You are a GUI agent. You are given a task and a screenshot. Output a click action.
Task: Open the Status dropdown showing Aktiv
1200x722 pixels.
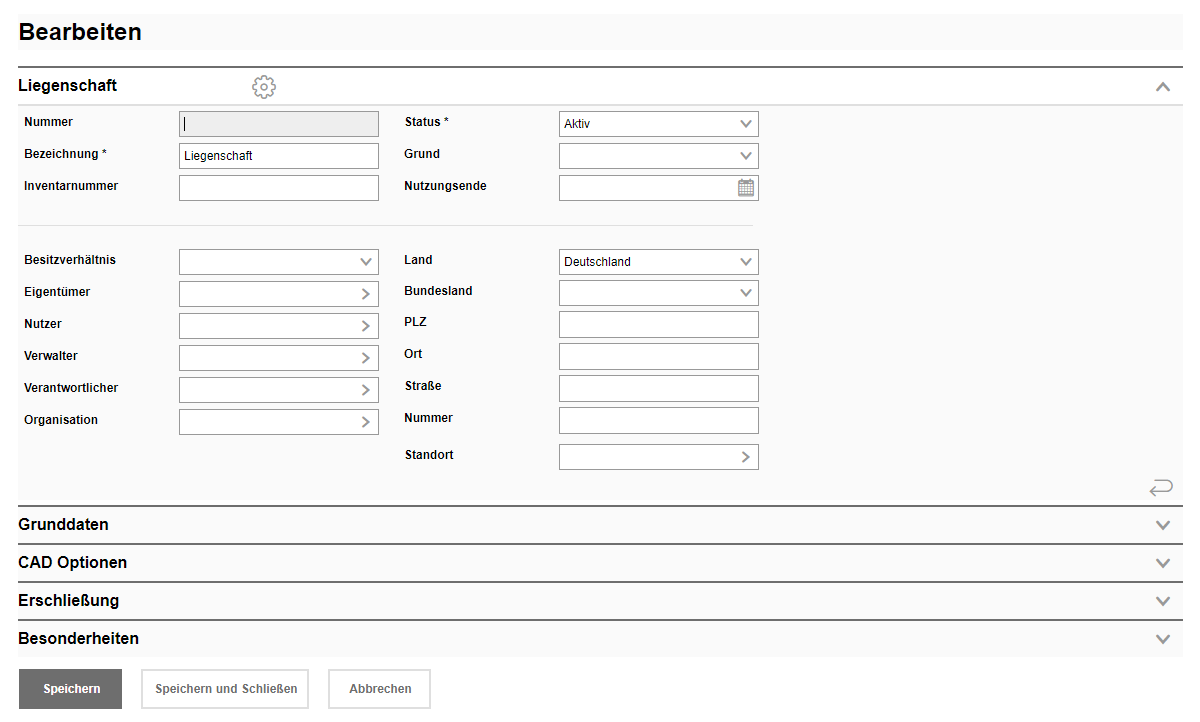point(658,124)
